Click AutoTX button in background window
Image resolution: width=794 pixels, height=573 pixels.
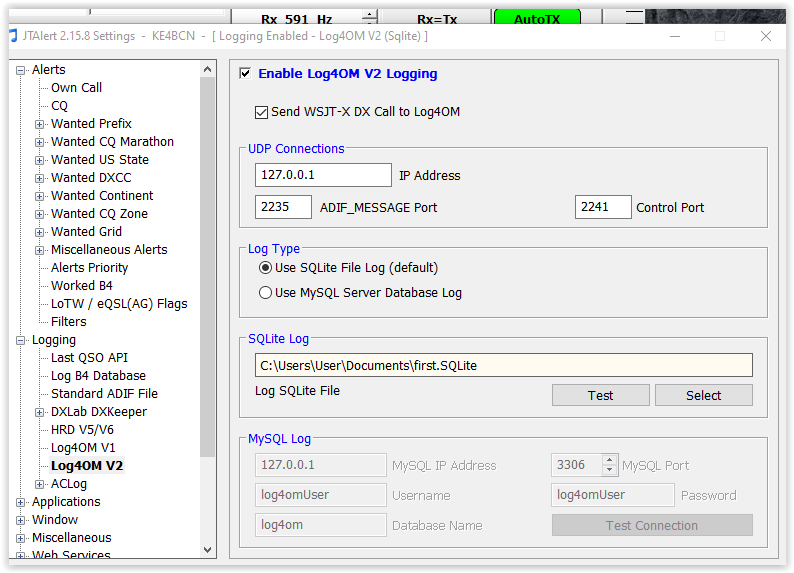pos(537,17)
